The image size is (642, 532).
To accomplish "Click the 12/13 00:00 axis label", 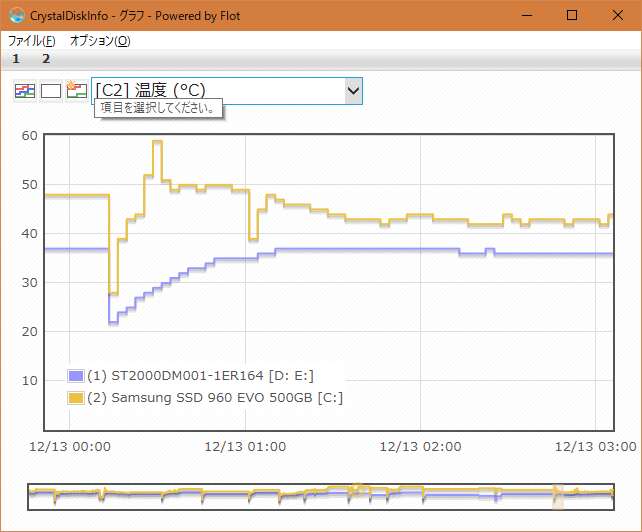I will pyautogui.click(x=70, y=446).
